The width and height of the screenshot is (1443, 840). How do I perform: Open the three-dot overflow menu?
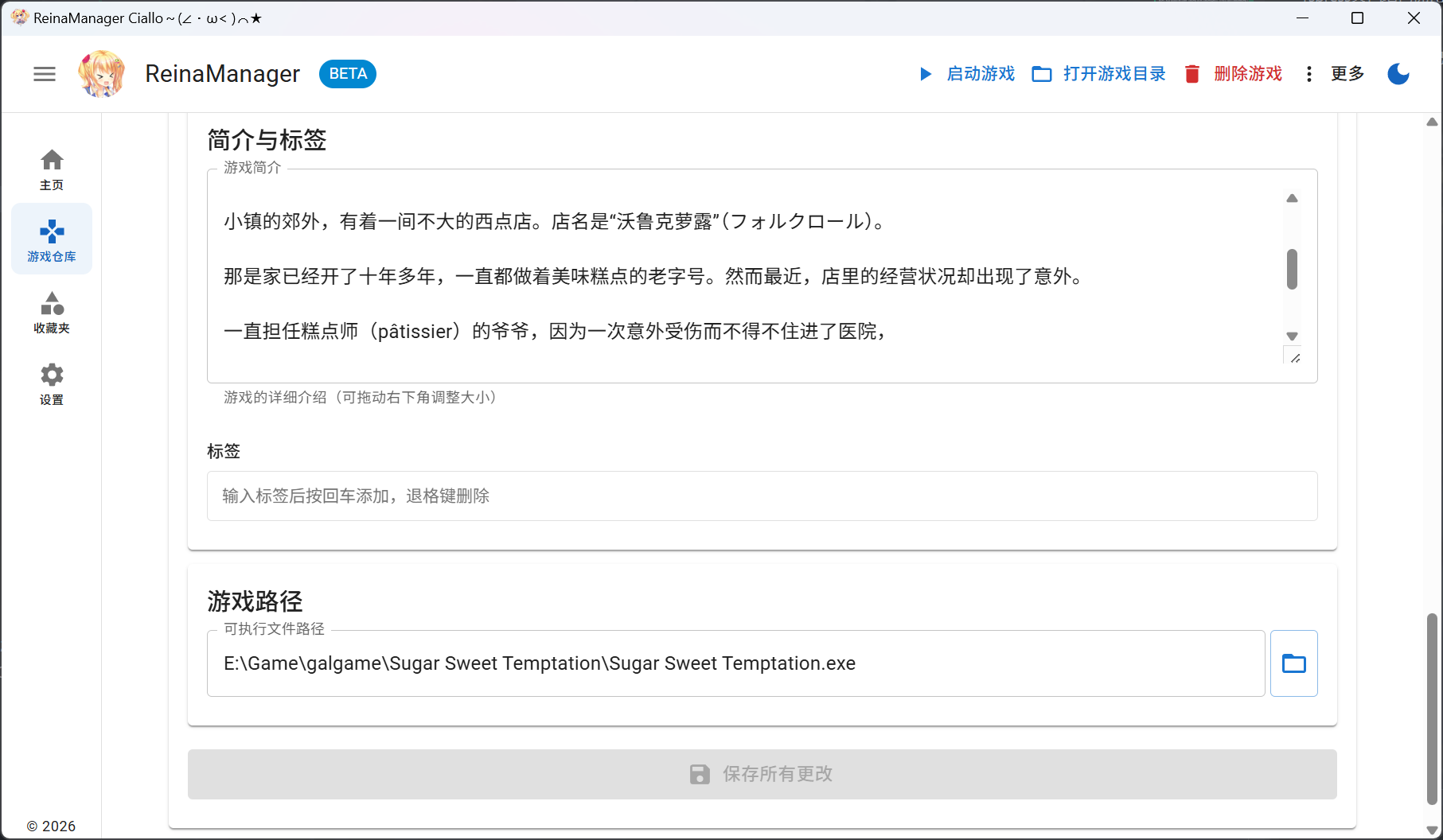point(1309,74)
